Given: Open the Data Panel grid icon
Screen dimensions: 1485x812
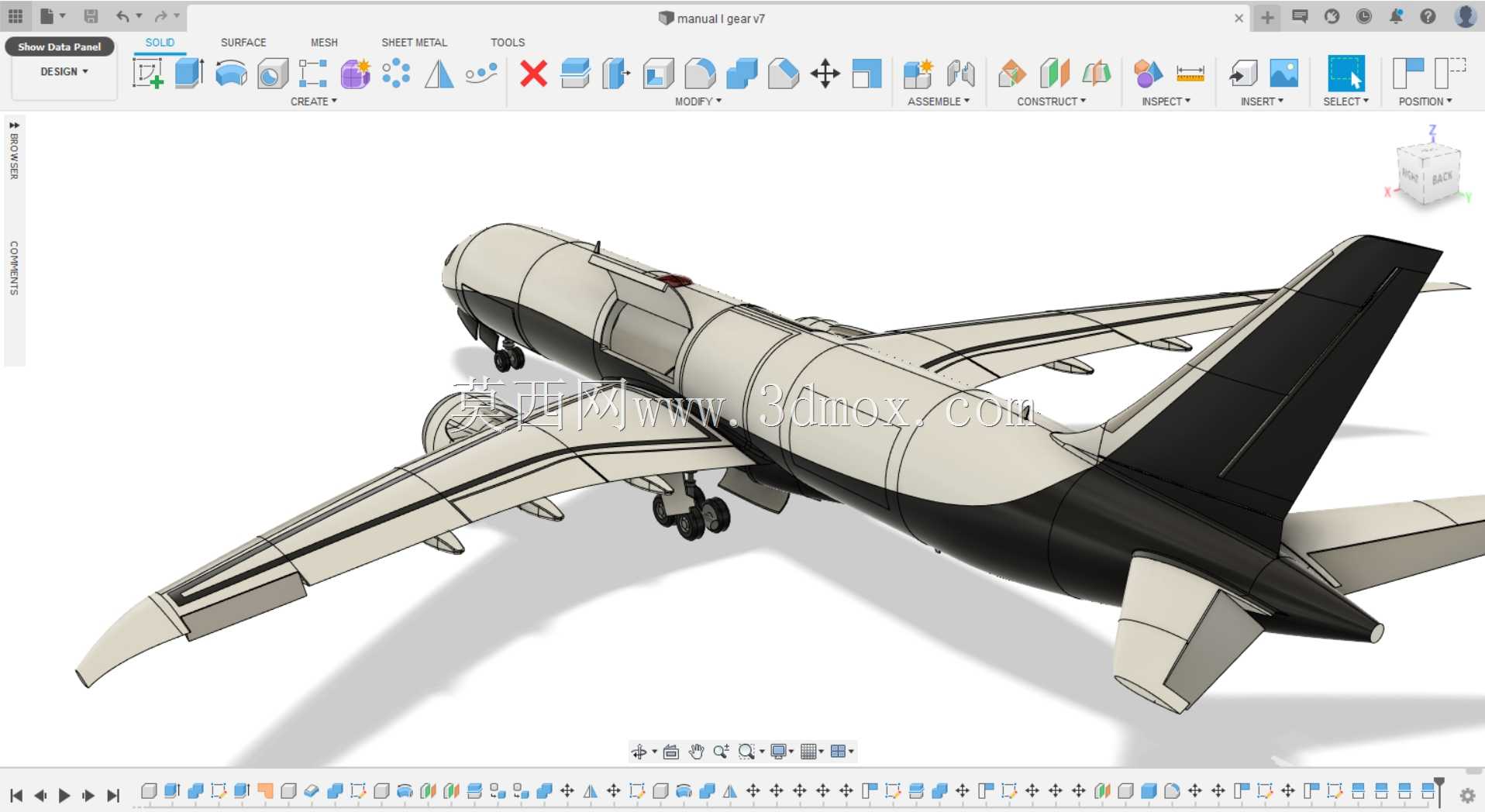Looking at the screenshot, I should 16,16.
